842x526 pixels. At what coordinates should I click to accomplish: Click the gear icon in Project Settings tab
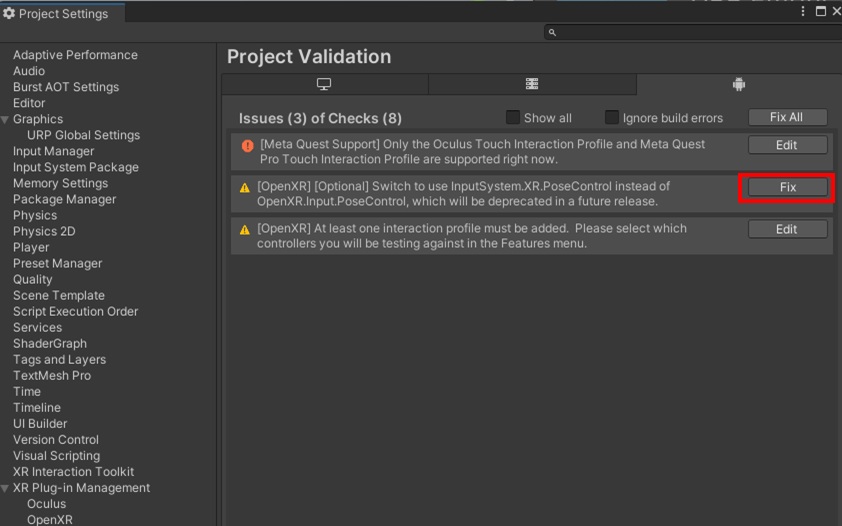(9, 13)
